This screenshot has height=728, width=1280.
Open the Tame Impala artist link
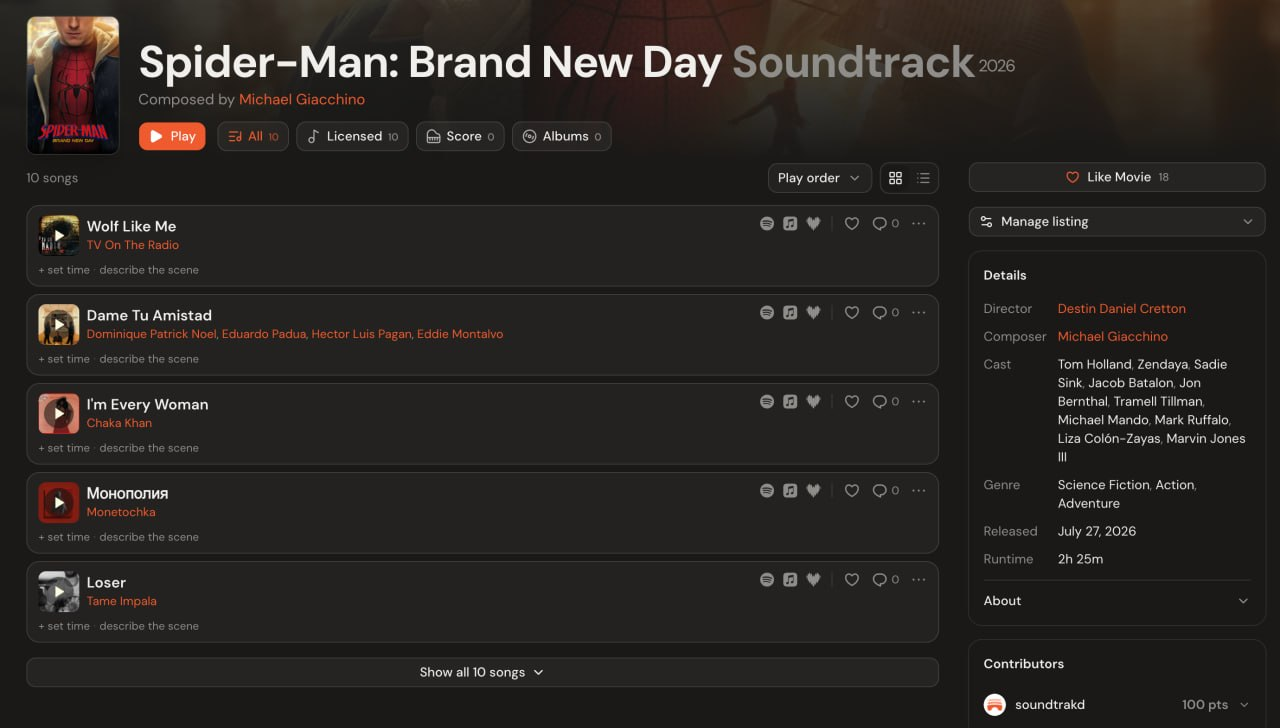click(122, 601)
